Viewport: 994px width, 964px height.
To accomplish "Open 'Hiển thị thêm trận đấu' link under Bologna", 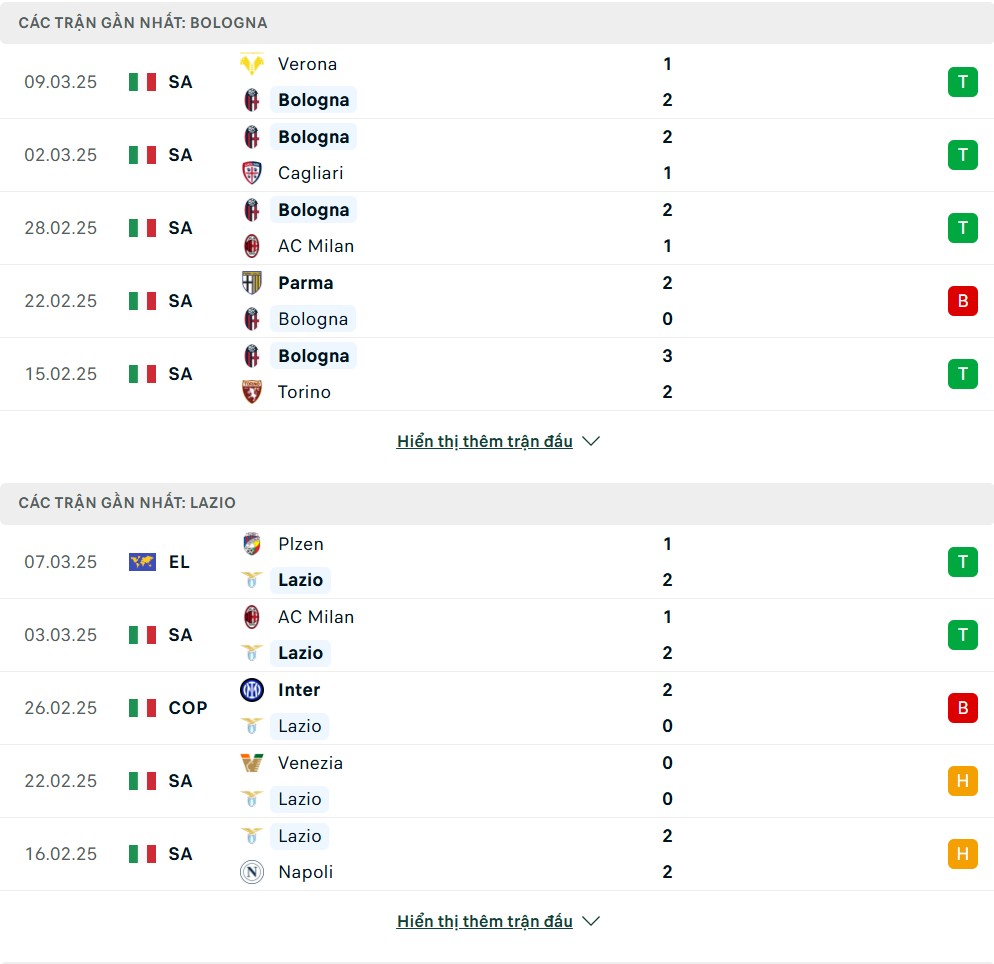I will (x=484, y=441).
